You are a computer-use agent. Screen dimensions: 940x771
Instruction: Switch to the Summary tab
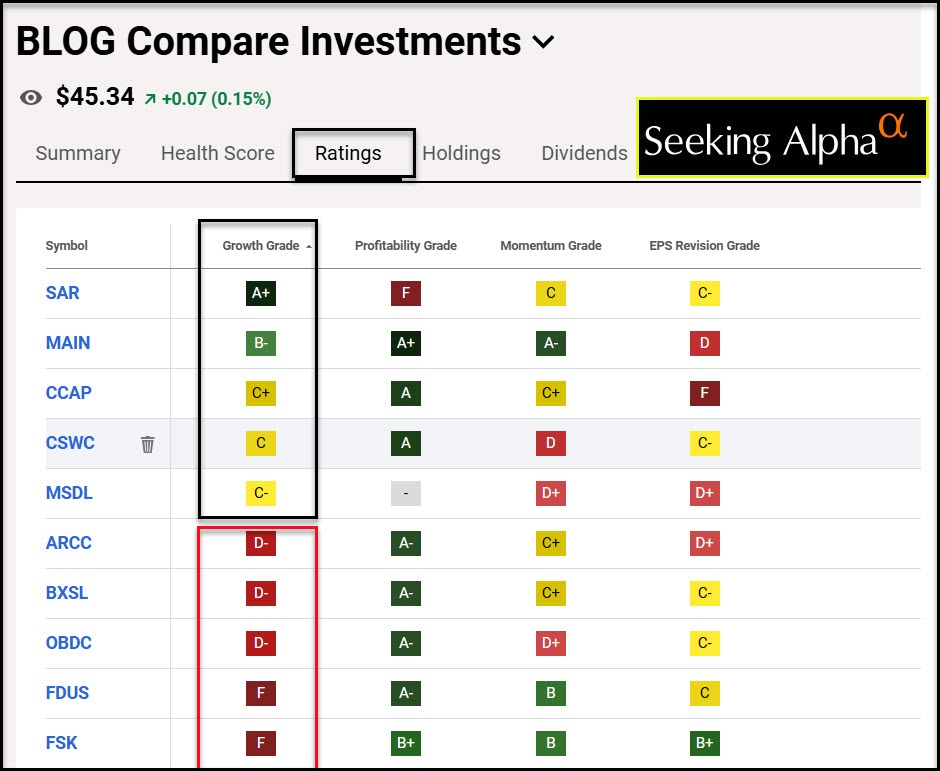point(78,153)
